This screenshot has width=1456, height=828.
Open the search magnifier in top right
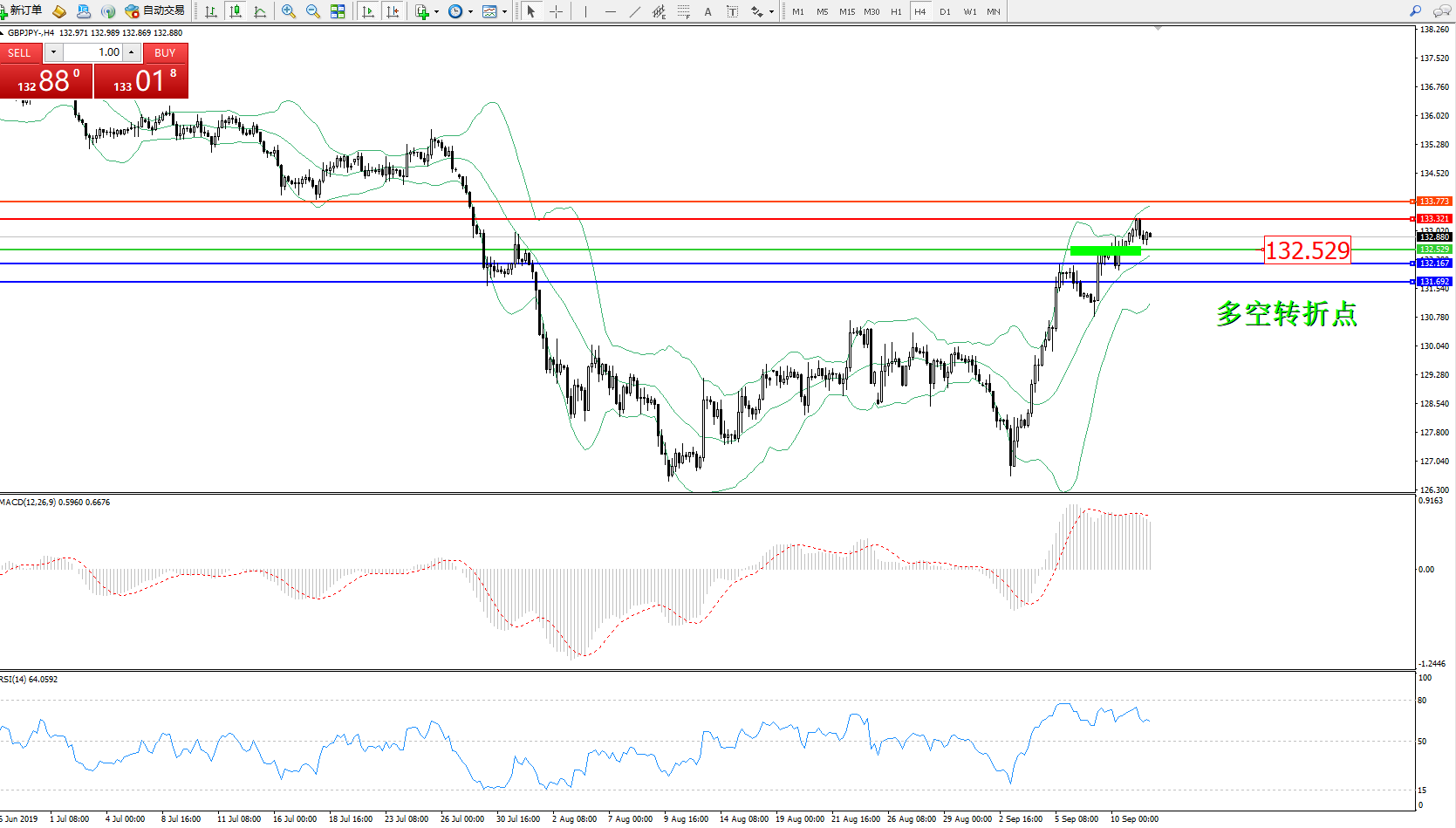1416,11
